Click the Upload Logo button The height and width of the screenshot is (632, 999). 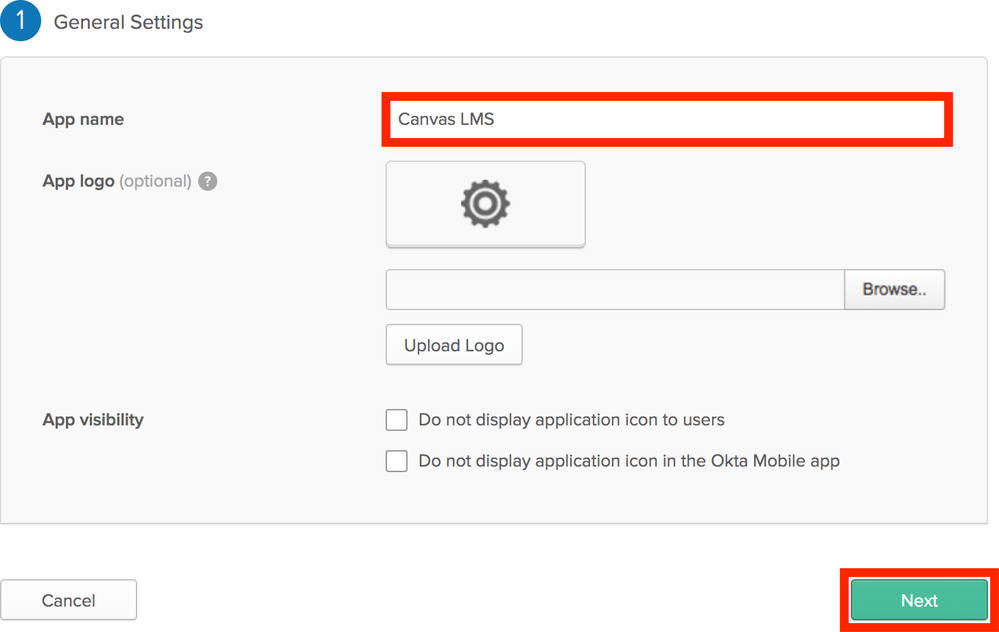pyautogui.click(x=454, y=345)
